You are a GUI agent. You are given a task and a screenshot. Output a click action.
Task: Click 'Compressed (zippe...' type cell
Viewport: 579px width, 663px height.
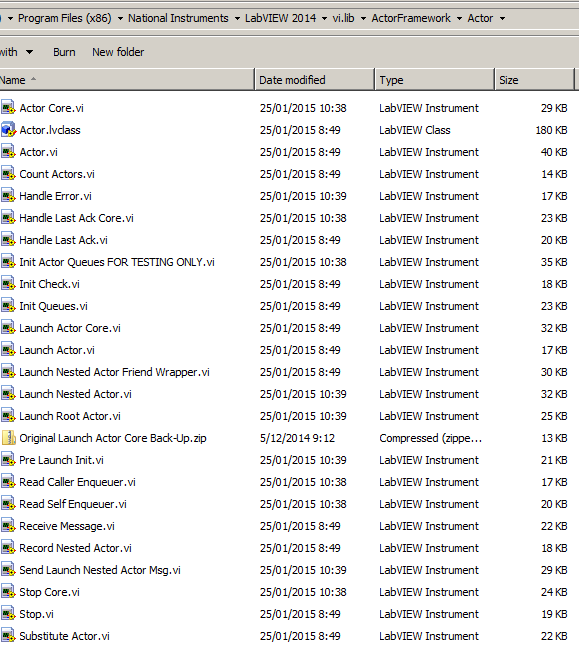pos(430,438)
